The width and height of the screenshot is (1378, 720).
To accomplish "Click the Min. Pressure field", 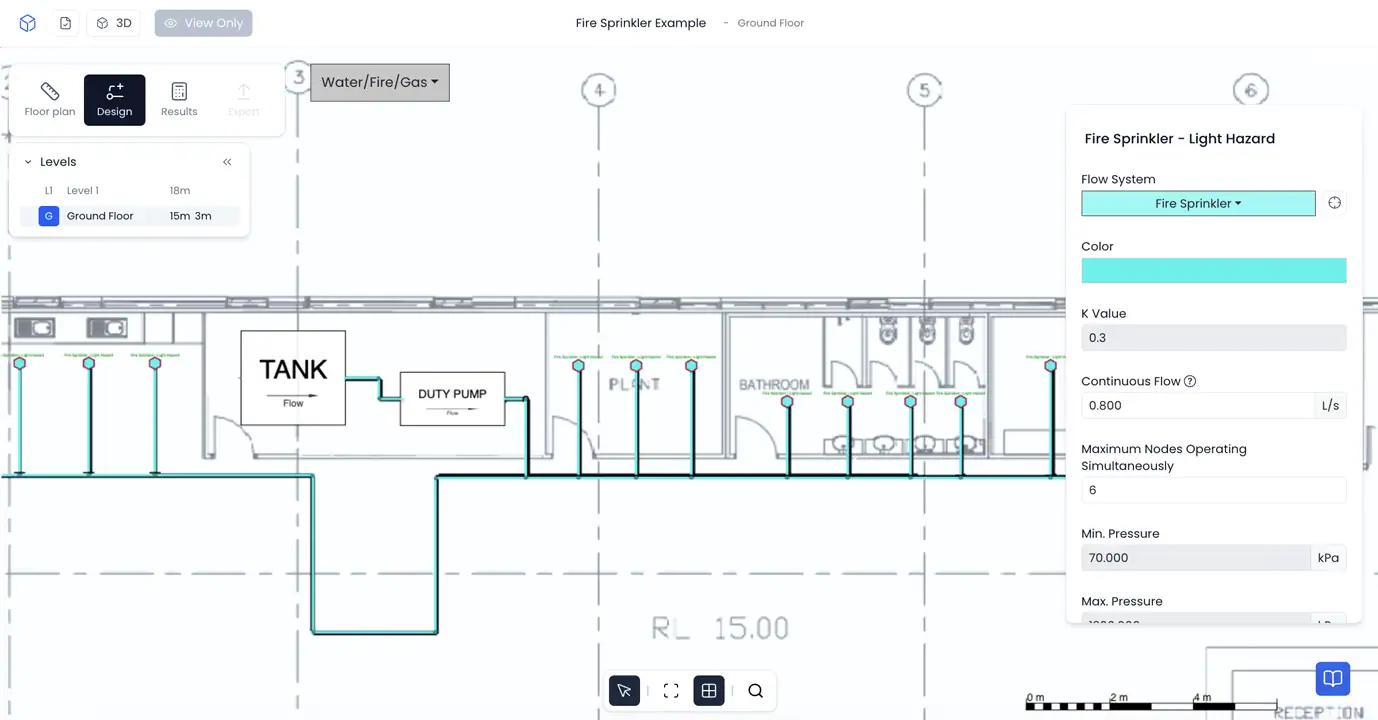I will (x=1195, y=558).
